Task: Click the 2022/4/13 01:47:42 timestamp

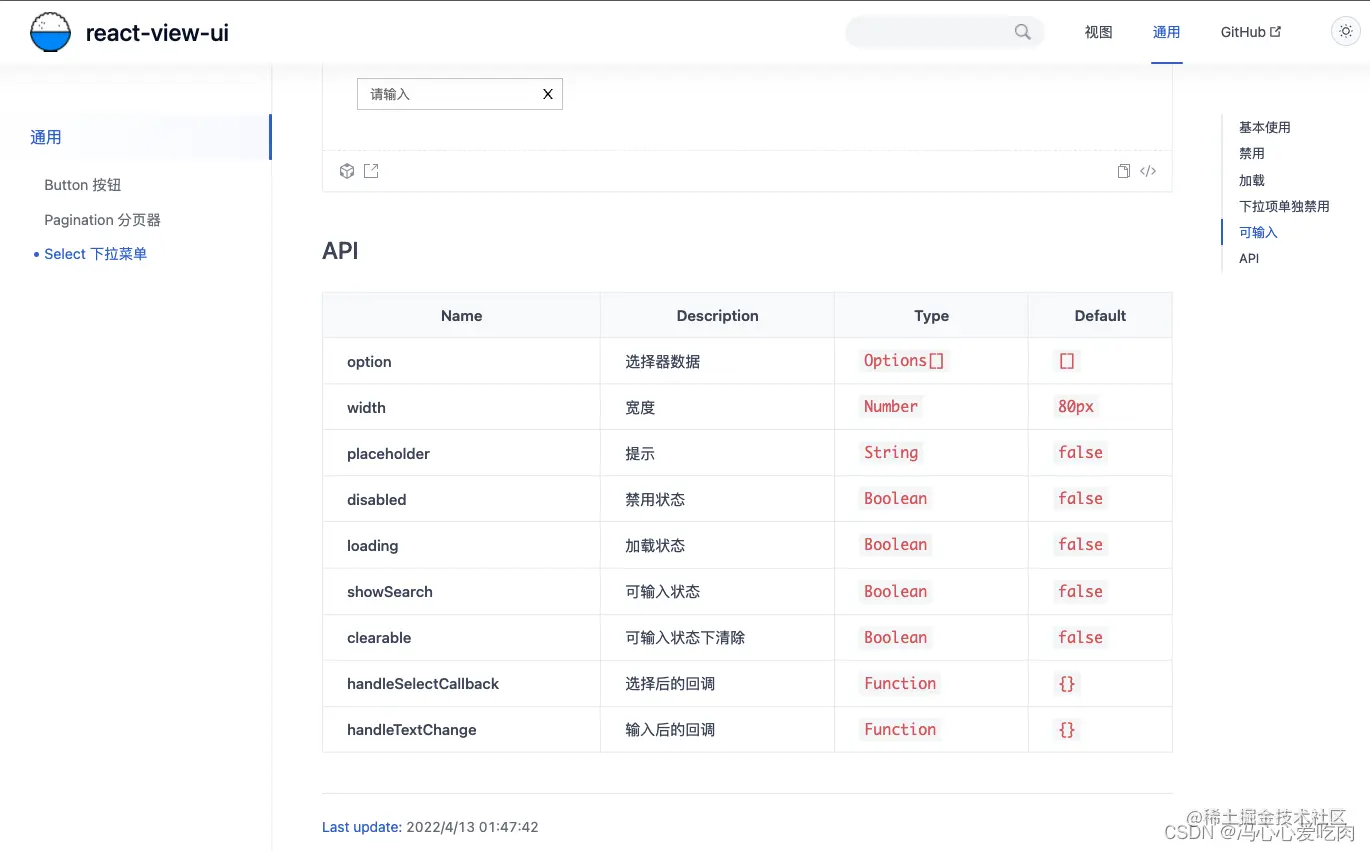Action: (x=472, y=827)
